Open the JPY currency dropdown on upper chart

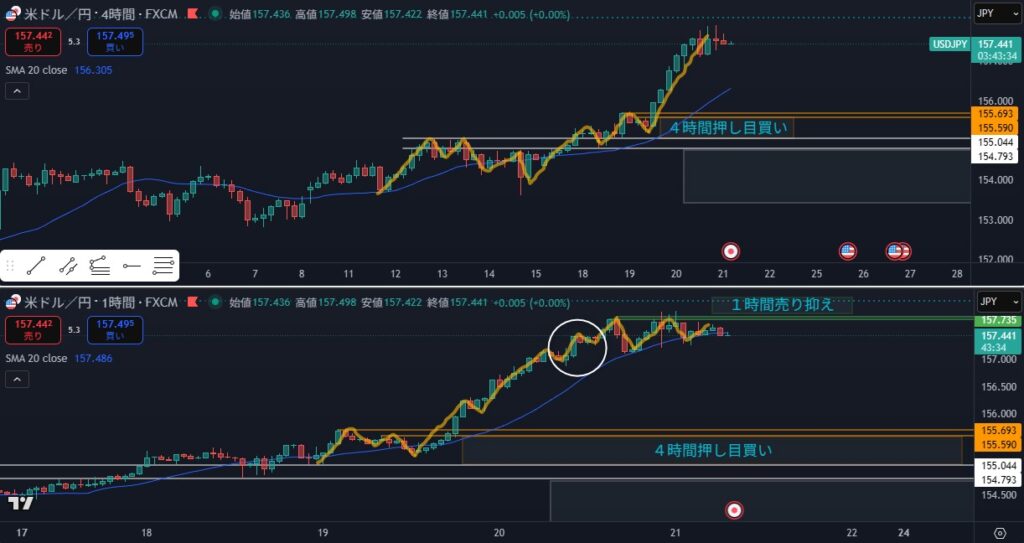(998, 14)
